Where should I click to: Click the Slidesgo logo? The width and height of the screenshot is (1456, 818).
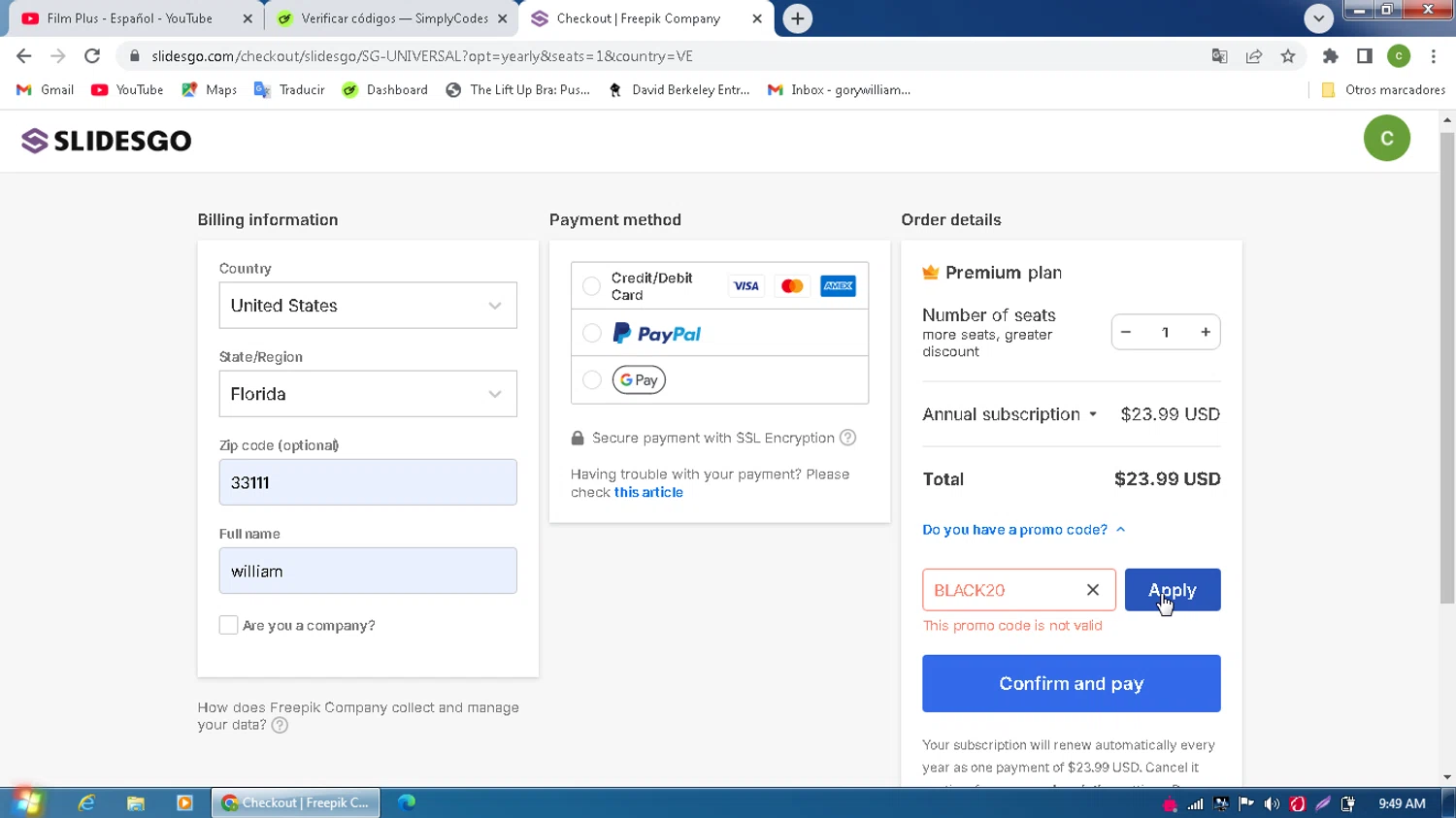coord(107,141)
